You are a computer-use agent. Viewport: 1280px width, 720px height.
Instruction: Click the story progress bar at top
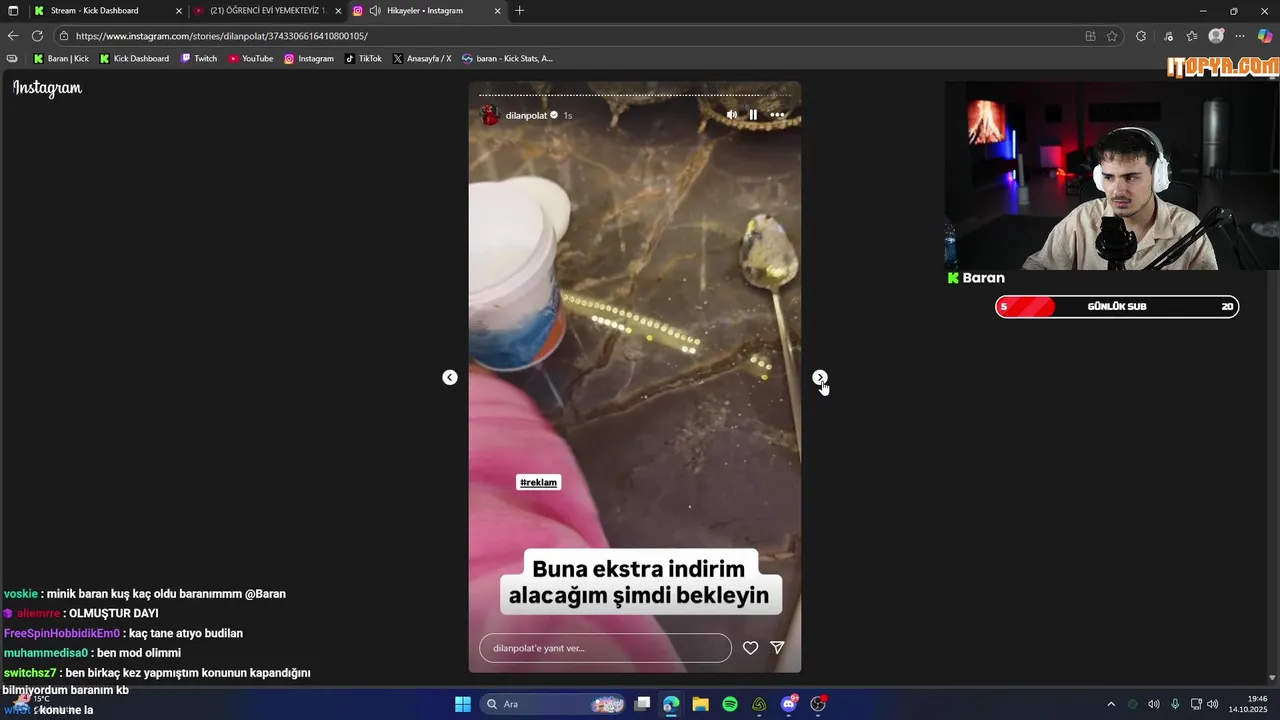[634, 95]
